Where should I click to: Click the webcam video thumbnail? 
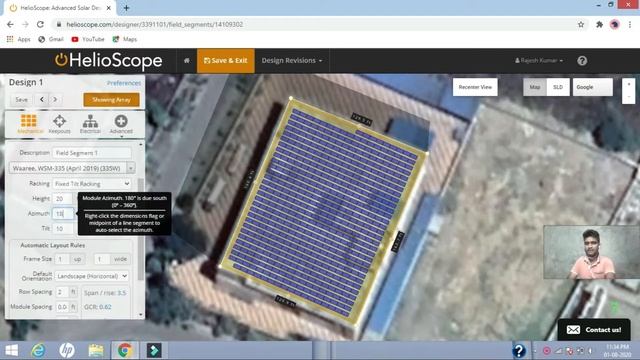(591, 252)
